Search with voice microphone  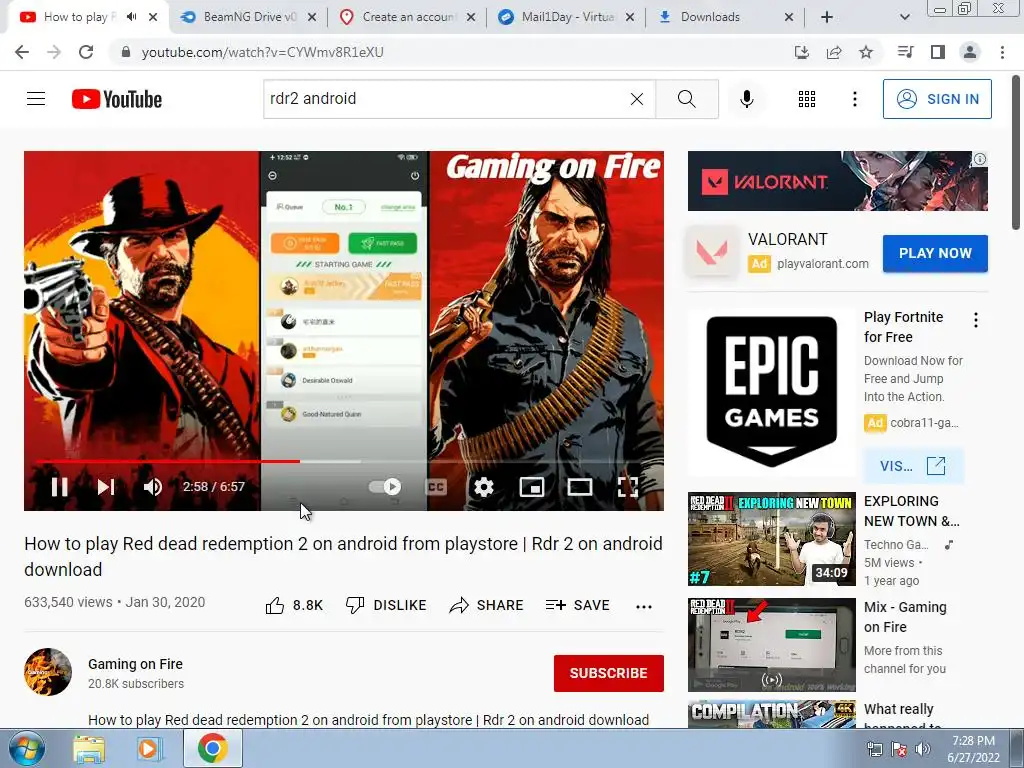tap(747, 99)
